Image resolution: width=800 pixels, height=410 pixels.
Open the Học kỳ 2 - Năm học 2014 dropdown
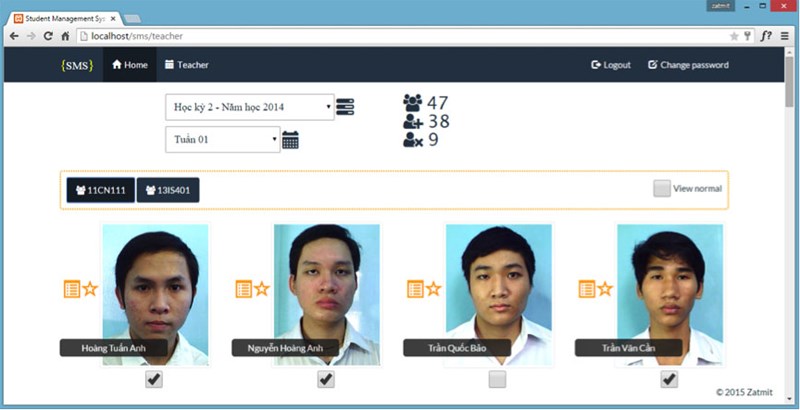(x=249, y=107)
